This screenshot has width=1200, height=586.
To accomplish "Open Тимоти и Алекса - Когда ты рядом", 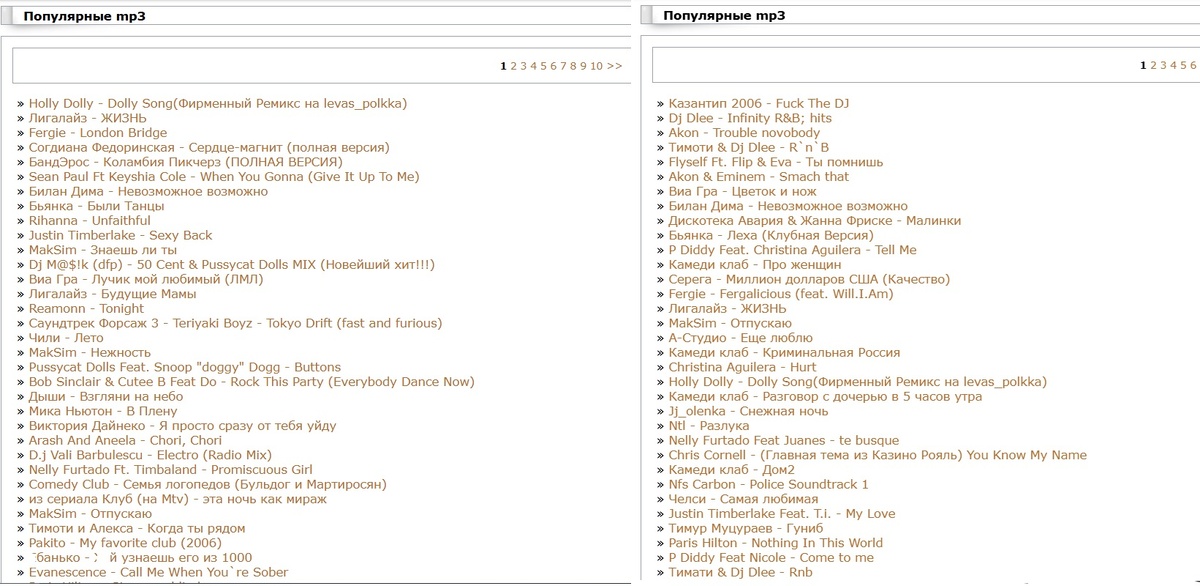I will tap(137, 529).
